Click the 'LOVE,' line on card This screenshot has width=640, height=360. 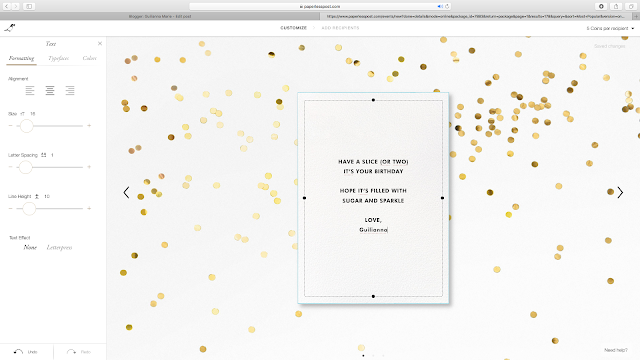(x=373, y=220)
